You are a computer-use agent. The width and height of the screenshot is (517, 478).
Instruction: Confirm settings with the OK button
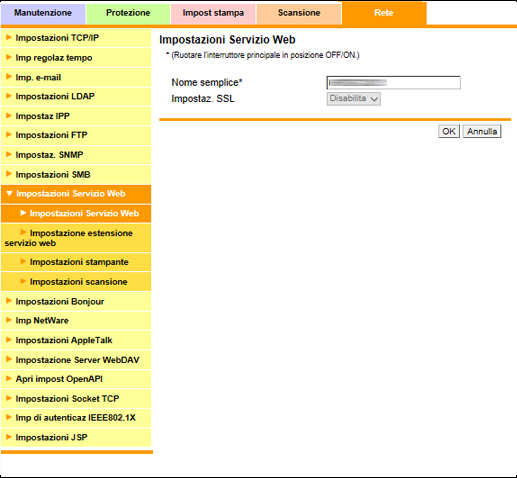(x=449, y=131)
